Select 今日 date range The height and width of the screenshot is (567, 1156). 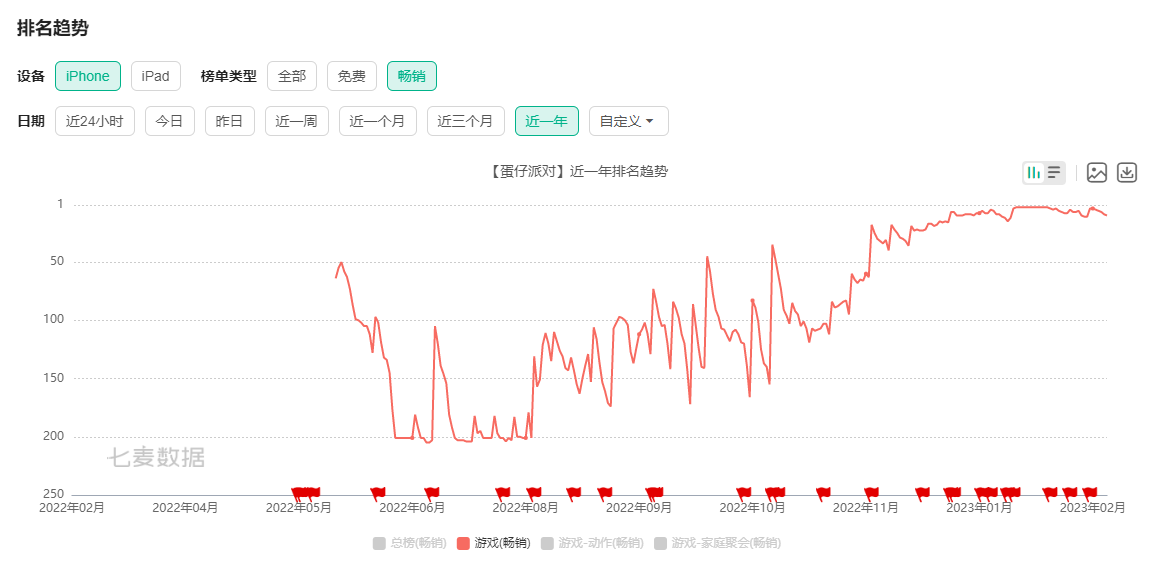click(x=170, y=121)
